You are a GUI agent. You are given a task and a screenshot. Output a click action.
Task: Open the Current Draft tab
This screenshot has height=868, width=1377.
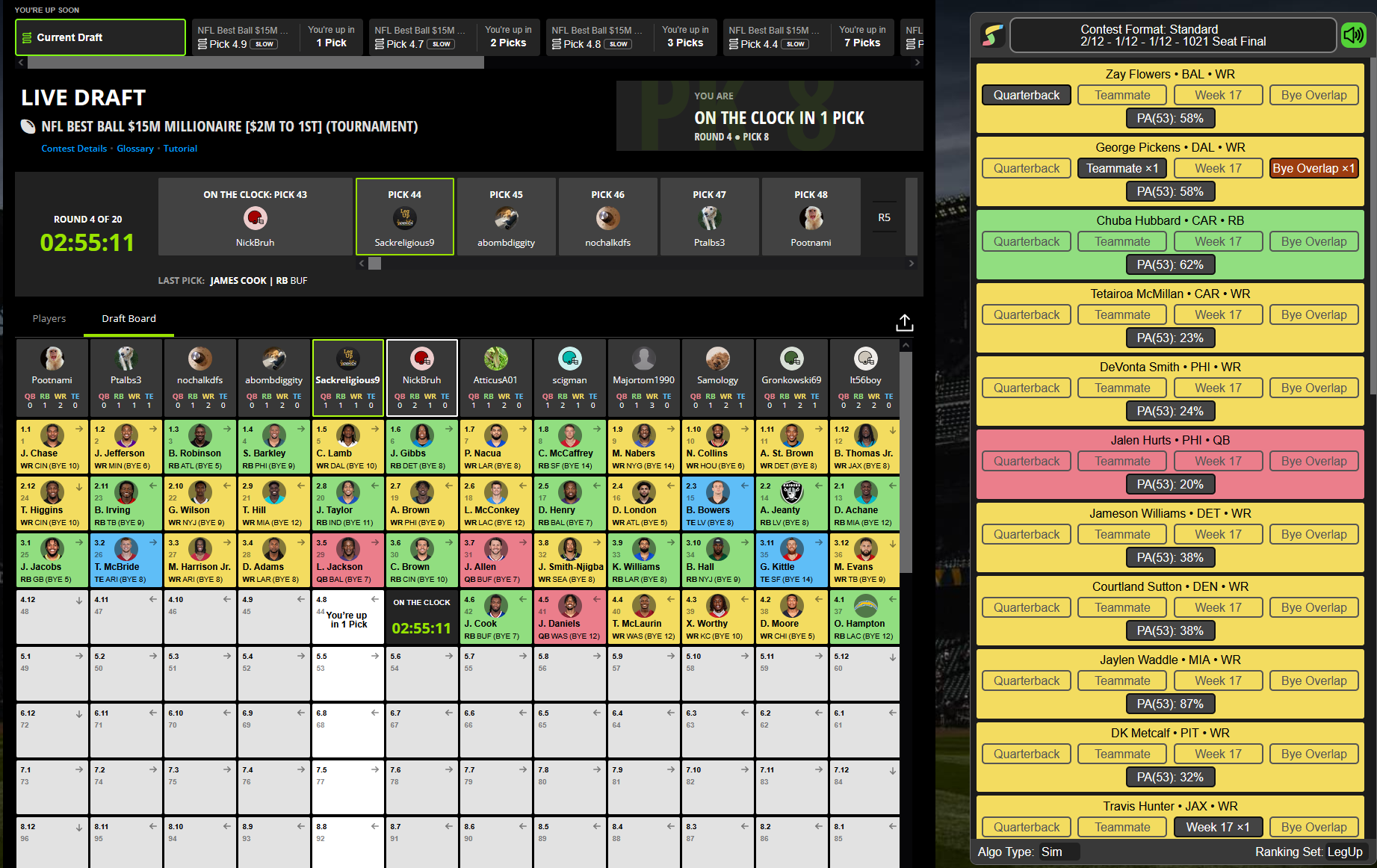(x=100, y=37)
